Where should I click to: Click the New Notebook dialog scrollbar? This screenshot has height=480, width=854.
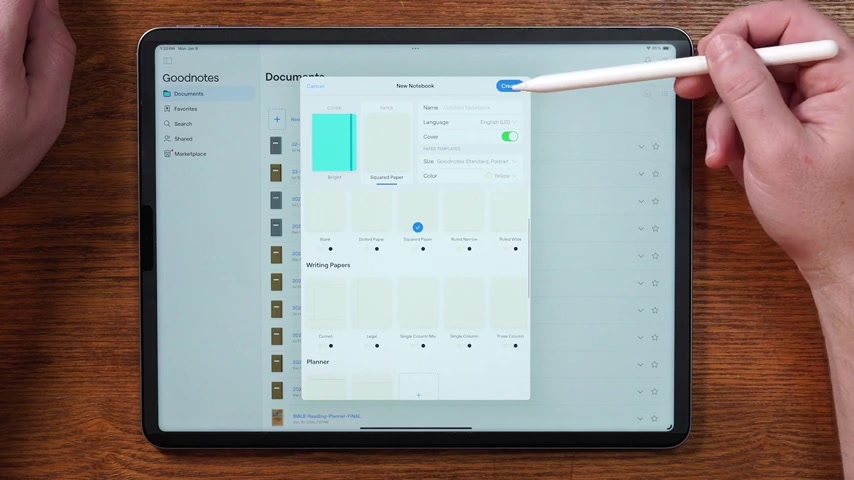528,258
